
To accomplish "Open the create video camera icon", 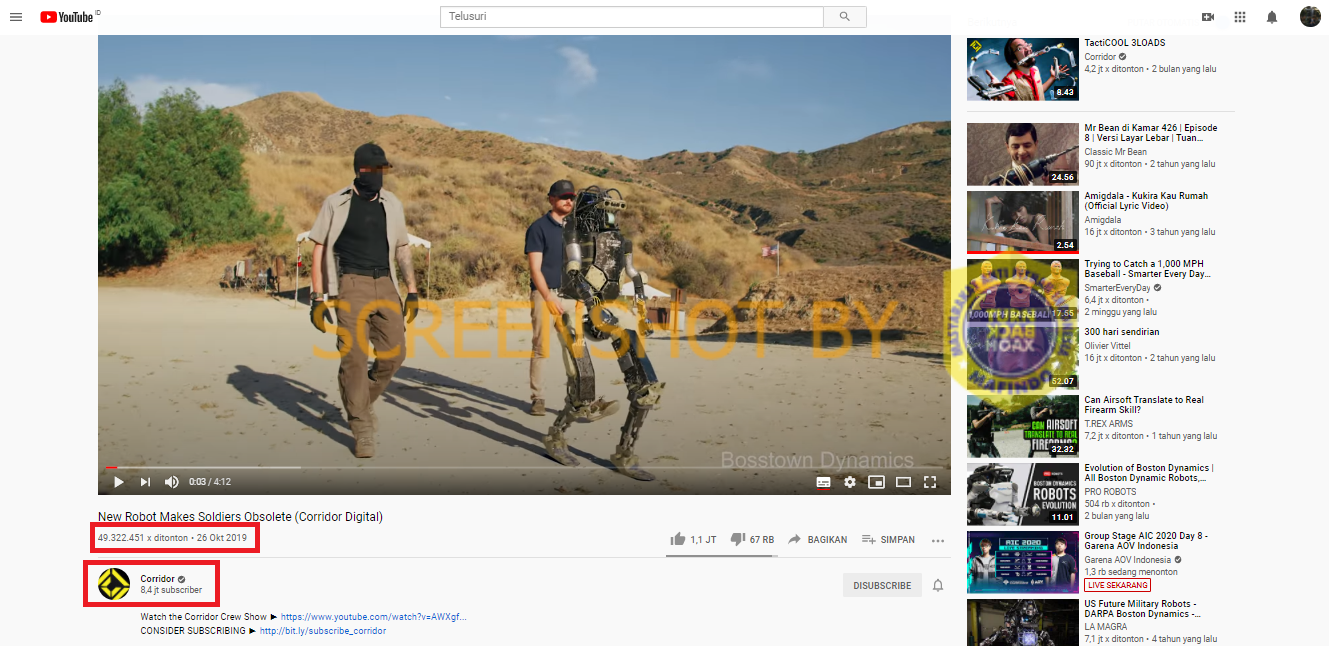I will point(1208,17).
